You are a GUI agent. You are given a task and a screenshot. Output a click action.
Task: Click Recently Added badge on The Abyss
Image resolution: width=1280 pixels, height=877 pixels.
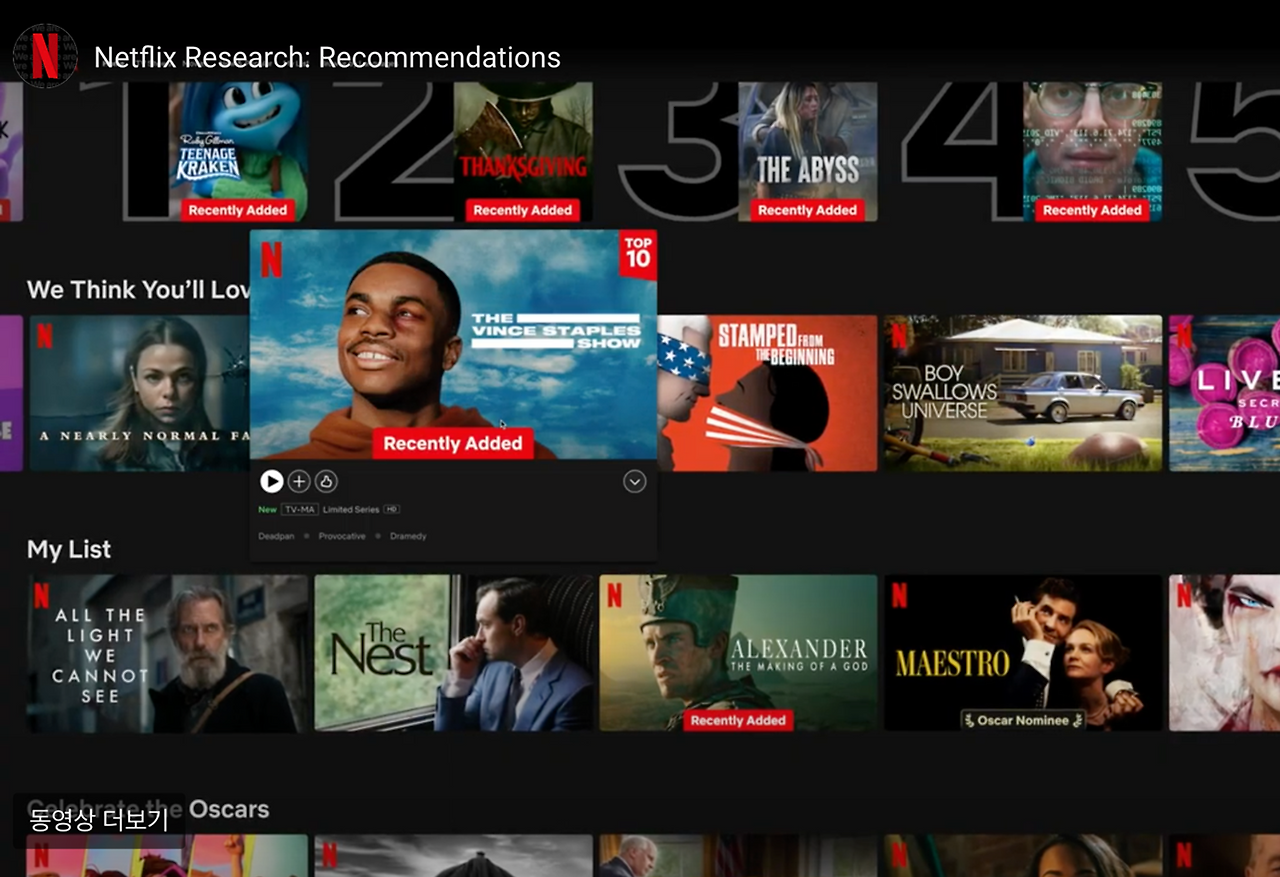[x=808, y=210]
